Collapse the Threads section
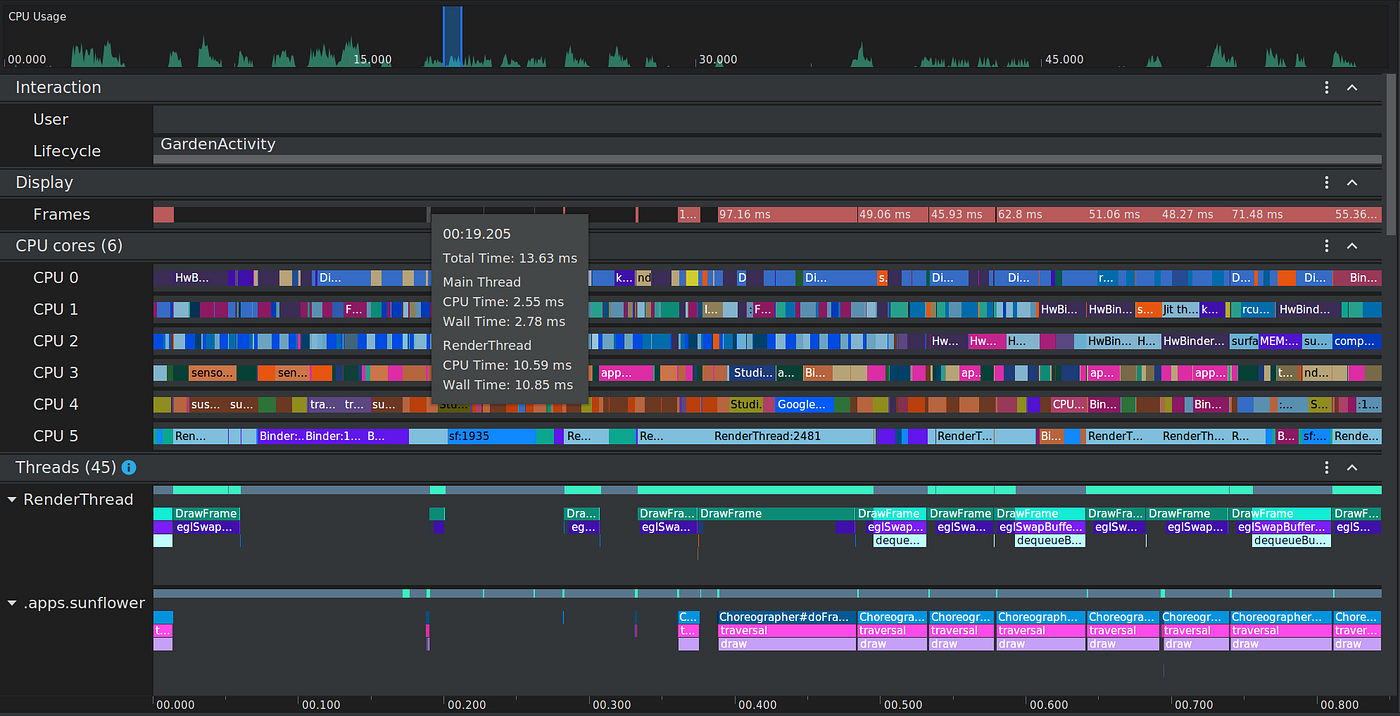This screenshot has height=716, width=1400. 1352,468
